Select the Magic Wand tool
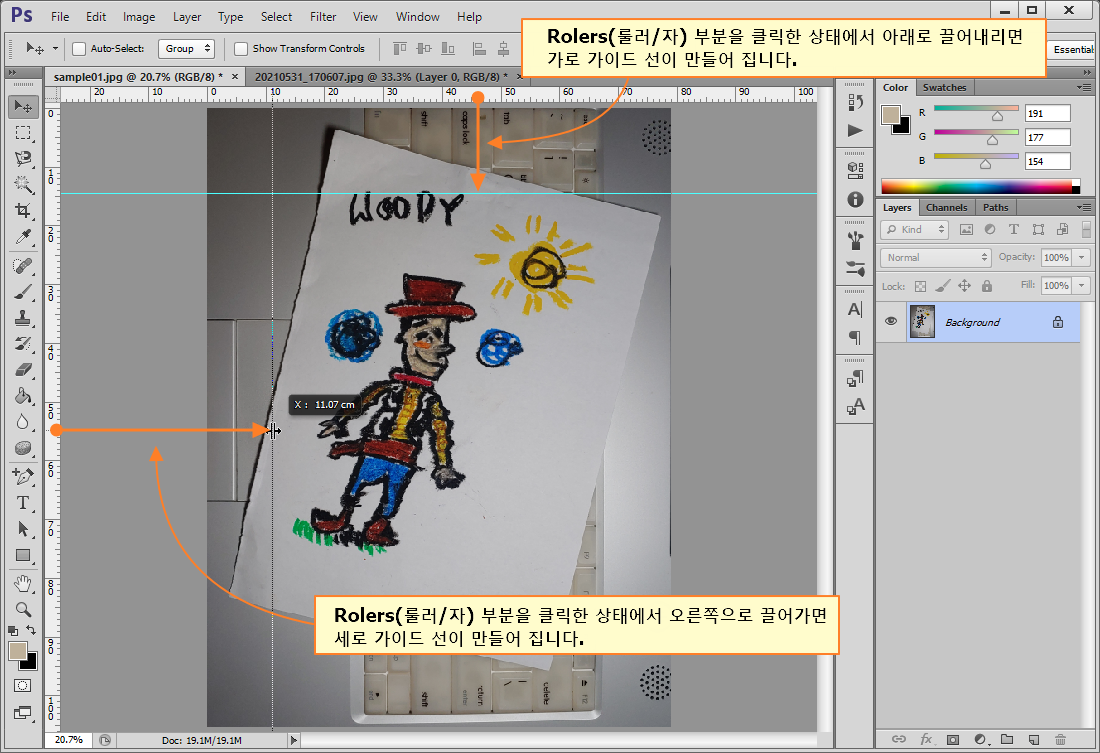Image resolution: width=1100 pixels, height=753 pixels. click(x=23, y=185)
